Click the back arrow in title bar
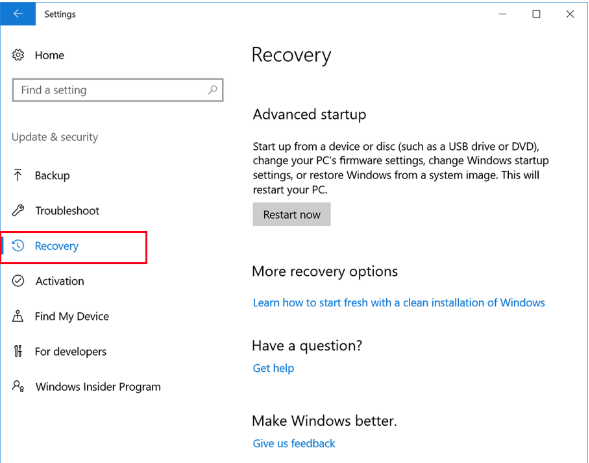 click(18, 14)
